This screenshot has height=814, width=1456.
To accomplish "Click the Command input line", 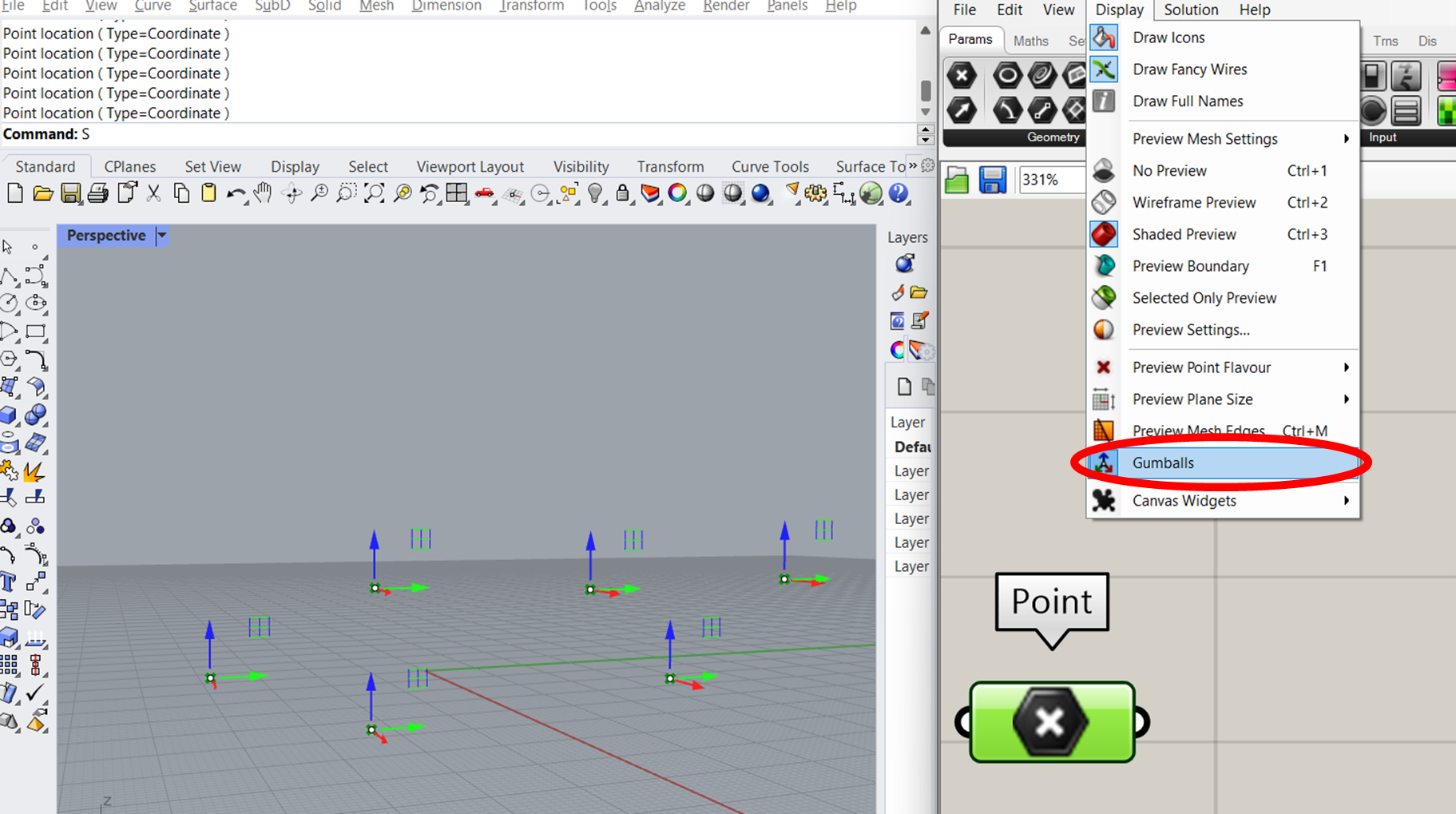I will coord(459,134).
